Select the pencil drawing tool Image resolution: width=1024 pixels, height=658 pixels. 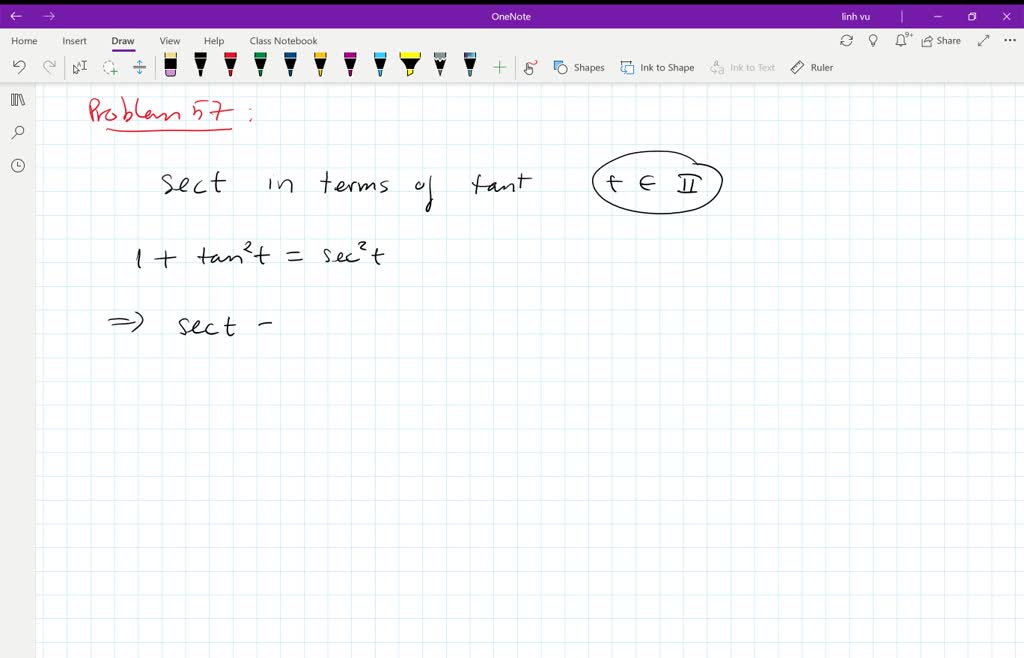(438, 66)
